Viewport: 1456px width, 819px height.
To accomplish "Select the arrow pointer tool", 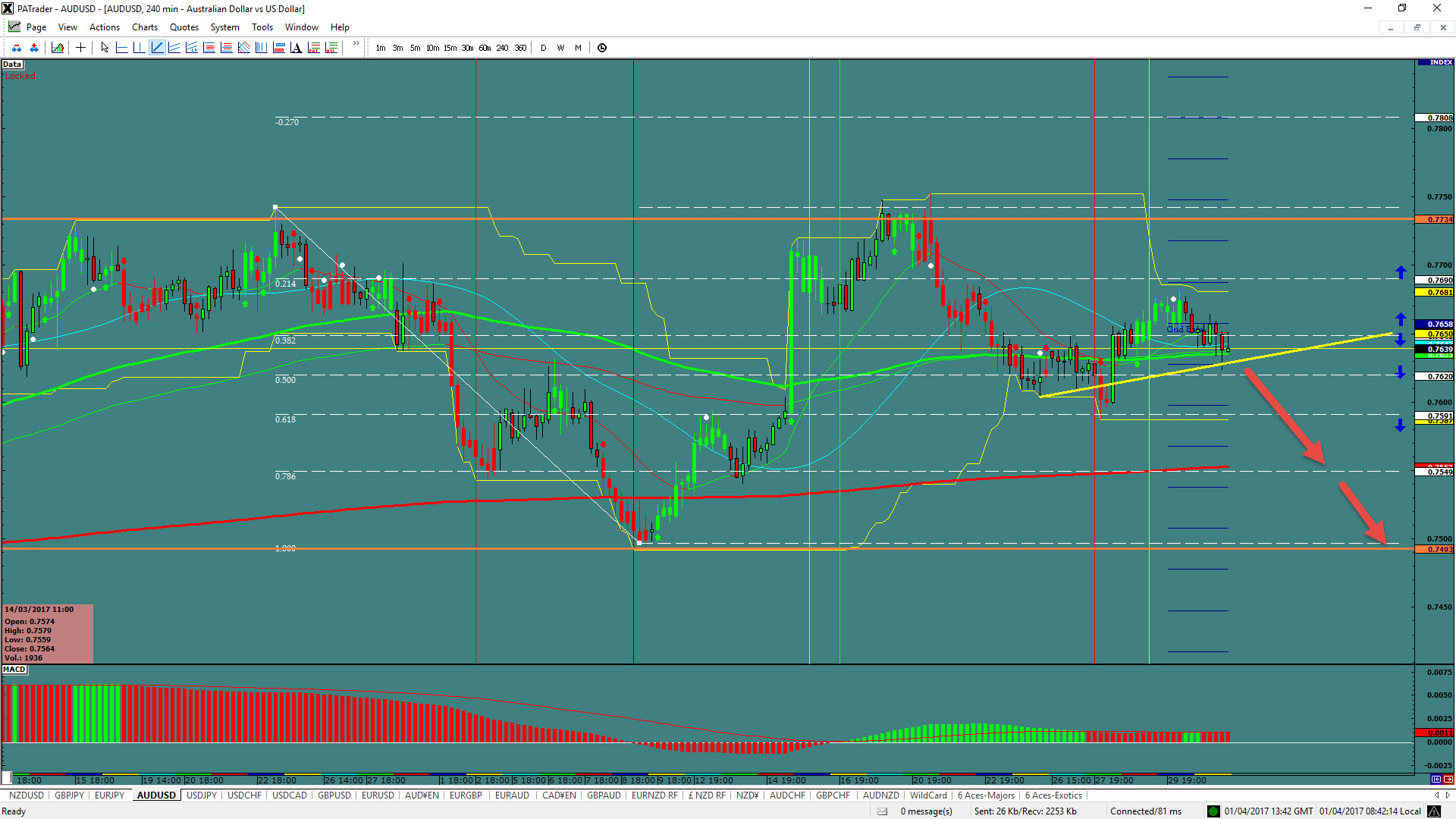I will (105, 48).
